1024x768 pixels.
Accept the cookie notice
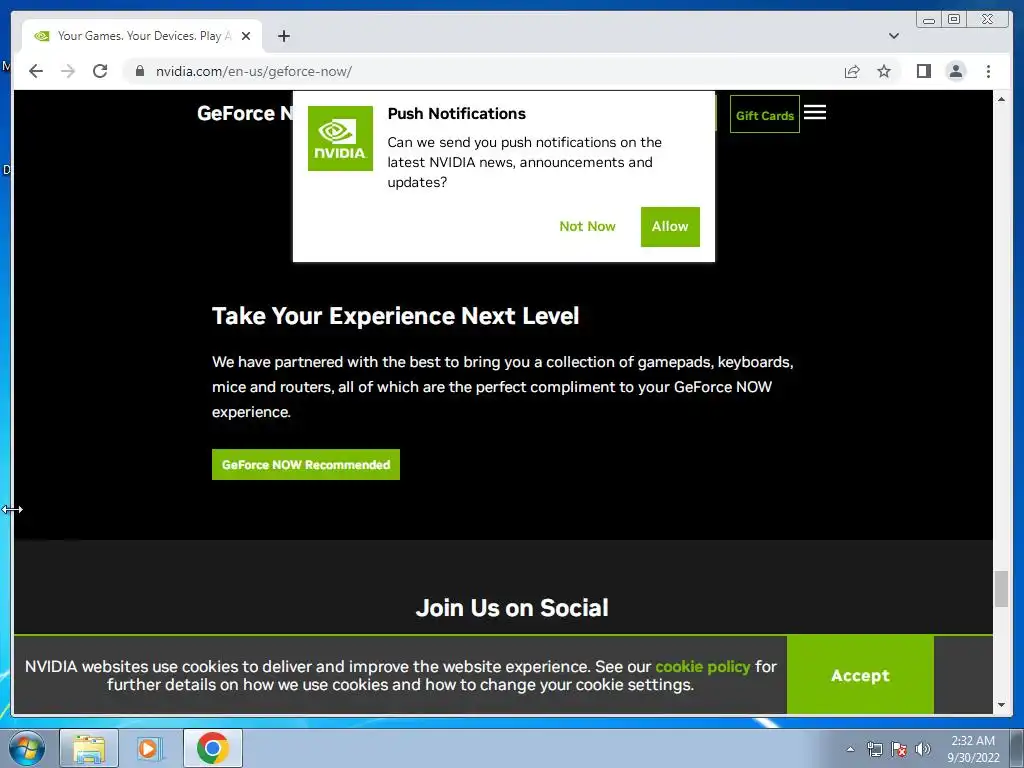coord(860,675)
